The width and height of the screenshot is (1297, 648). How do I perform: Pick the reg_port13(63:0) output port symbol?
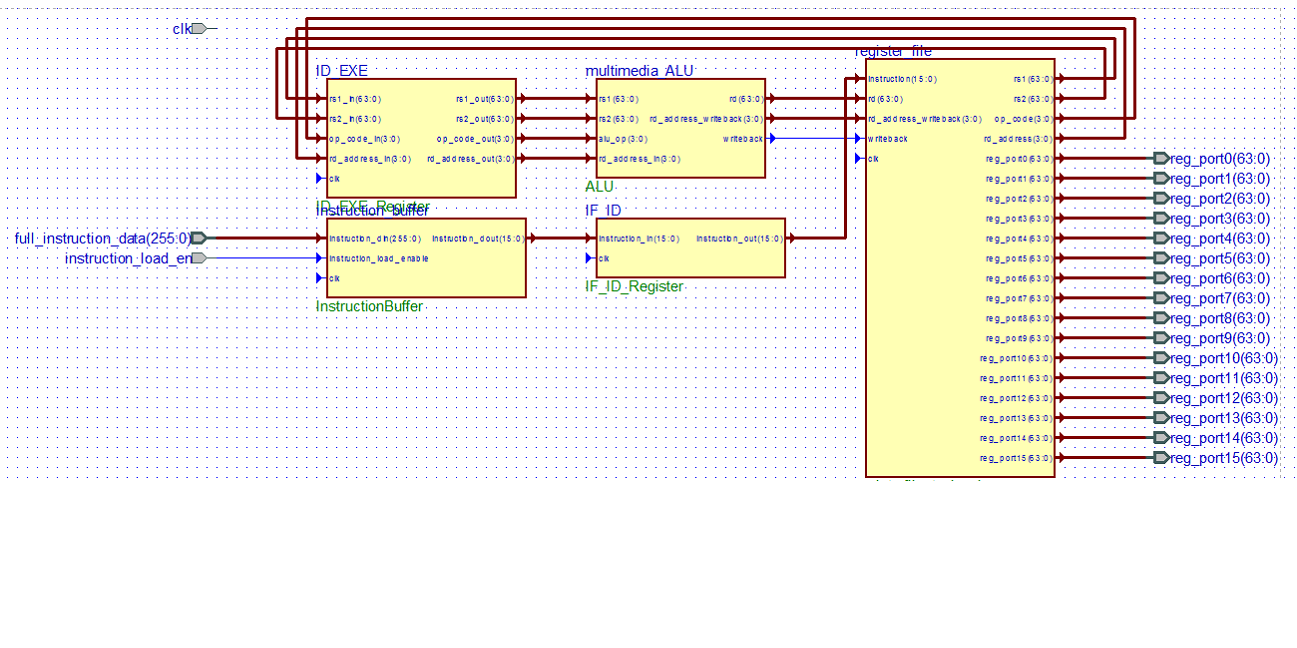click(x=1161, y=418)
